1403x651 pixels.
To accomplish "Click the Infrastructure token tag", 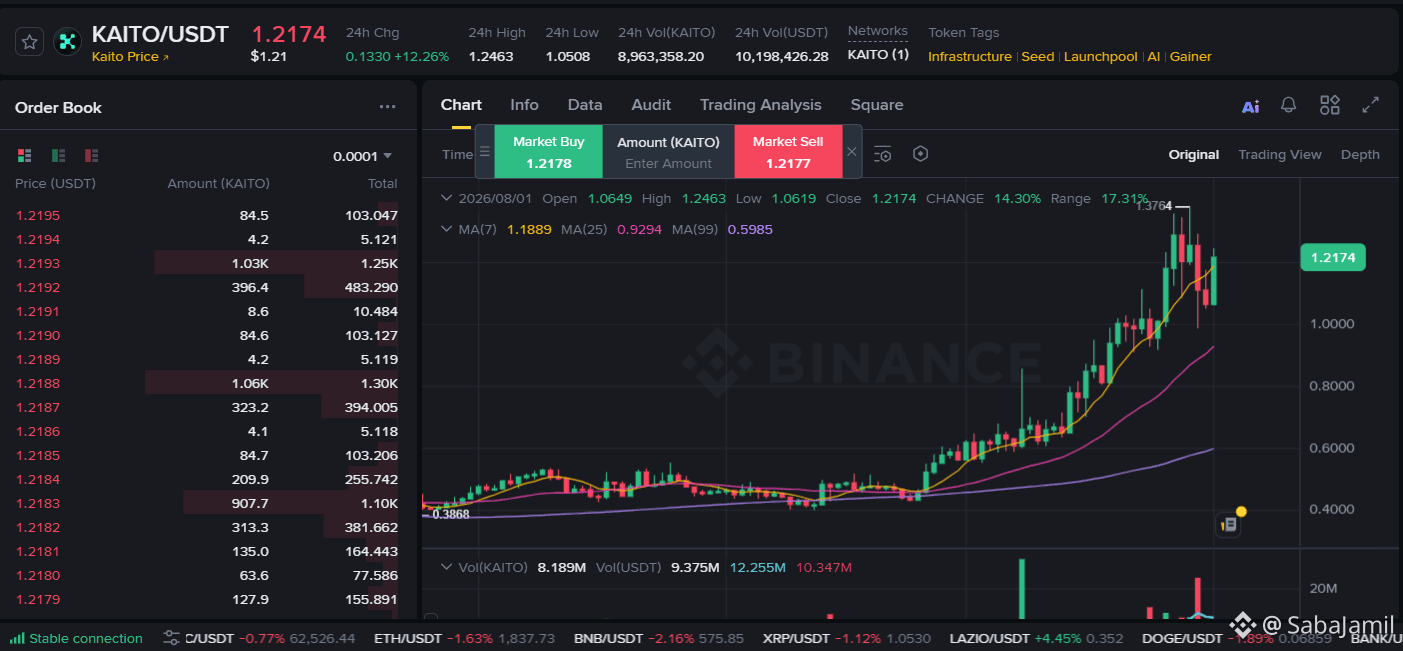I will click(970, 57).
